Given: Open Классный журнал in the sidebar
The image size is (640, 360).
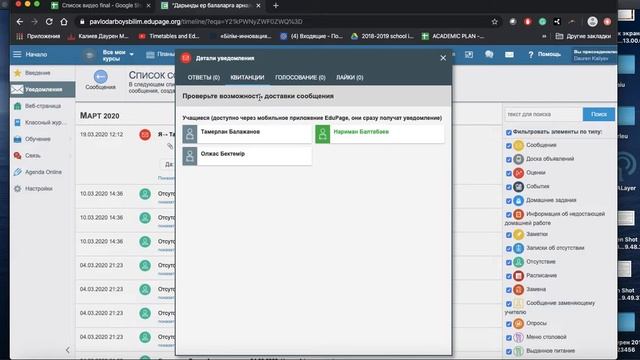Looking at the screenshot, I should 42,122.
